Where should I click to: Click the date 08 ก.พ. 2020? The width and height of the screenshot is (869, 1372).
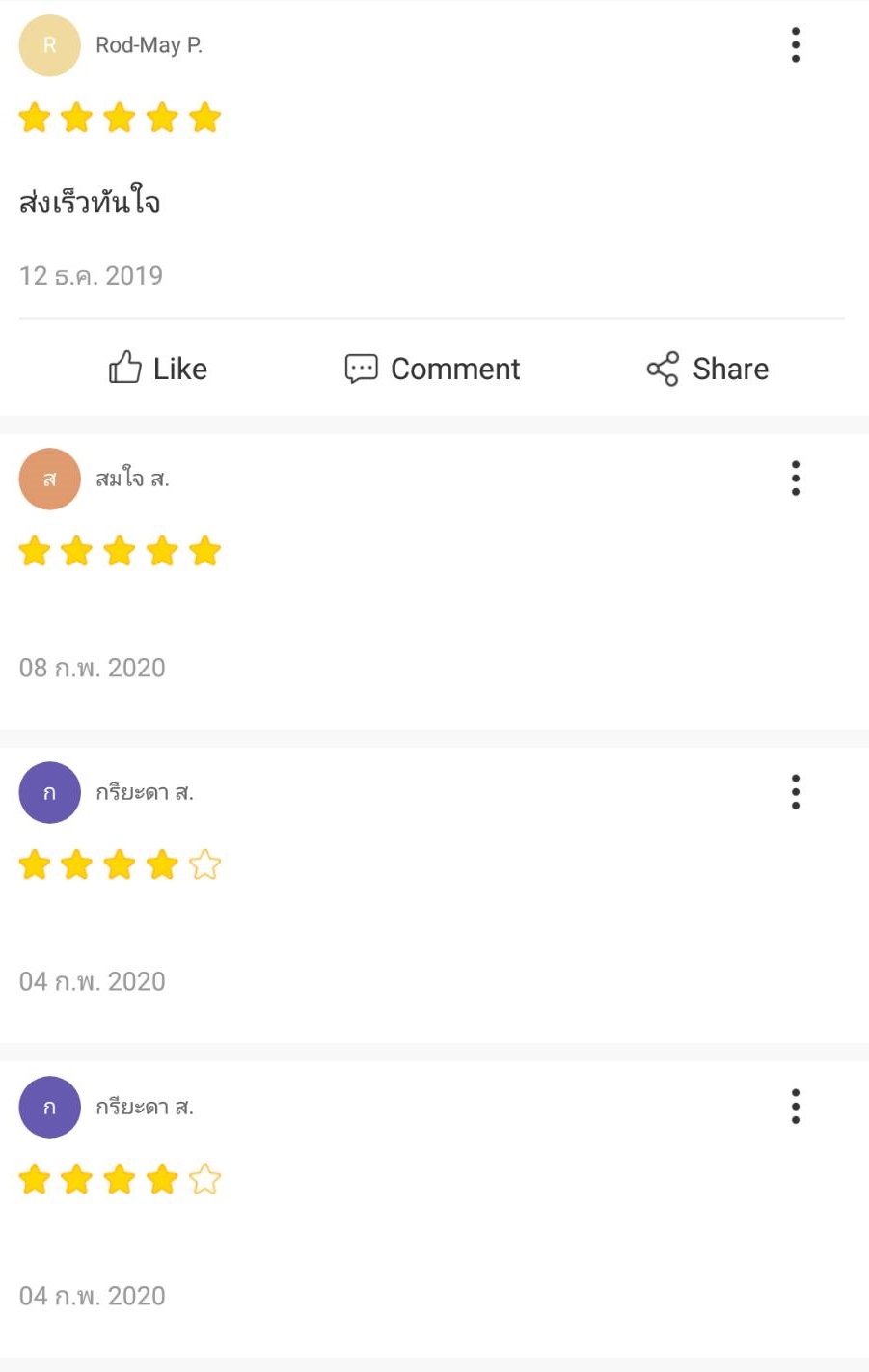93,668
